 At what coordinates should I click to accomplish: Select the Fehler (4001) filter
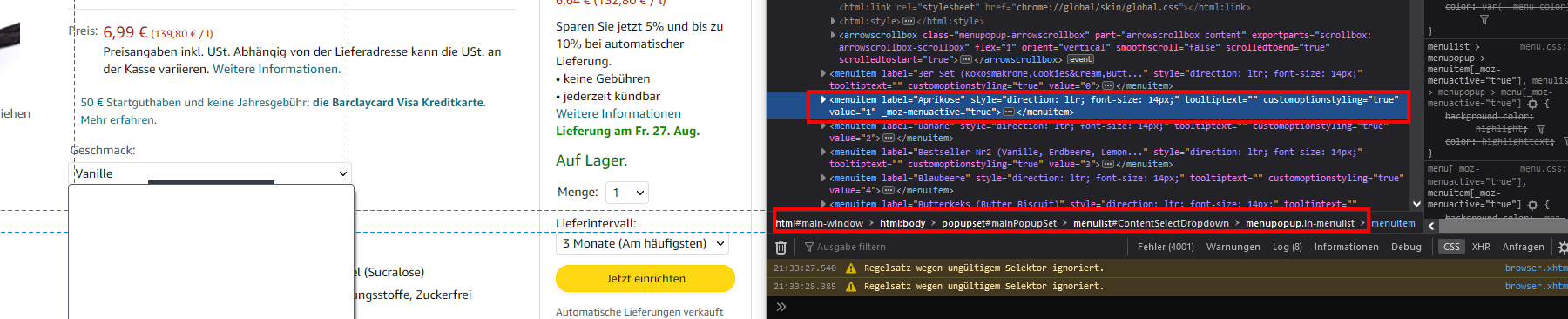point(1166,248)
